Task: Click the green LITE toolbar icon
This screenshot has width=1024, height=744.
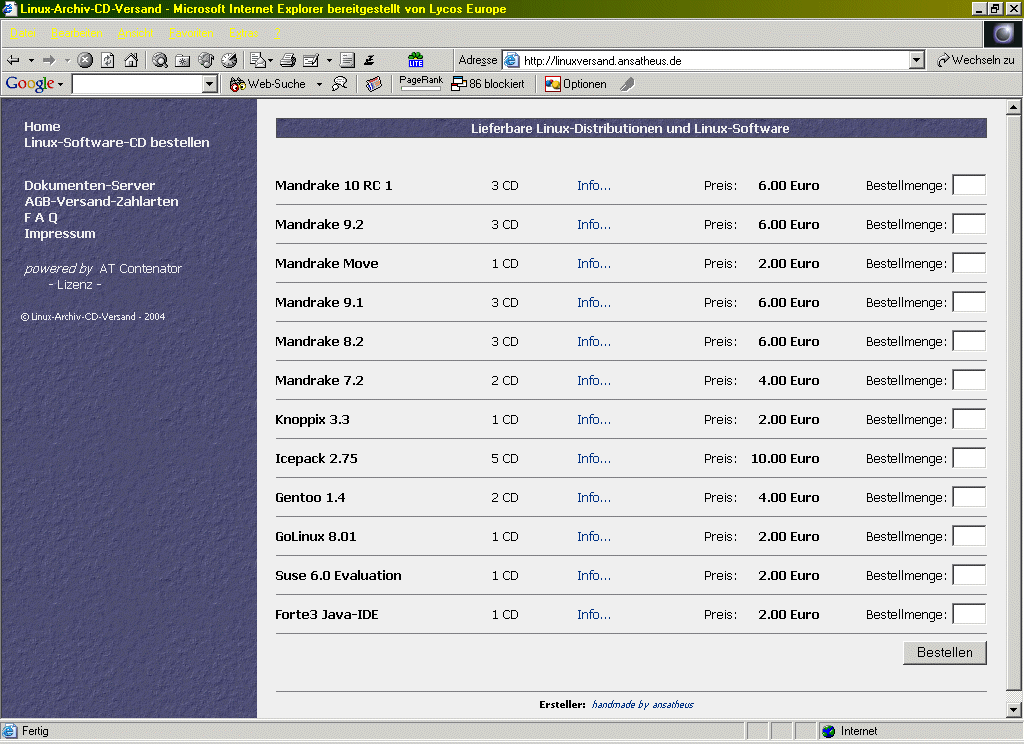Action: coord(415,60)
